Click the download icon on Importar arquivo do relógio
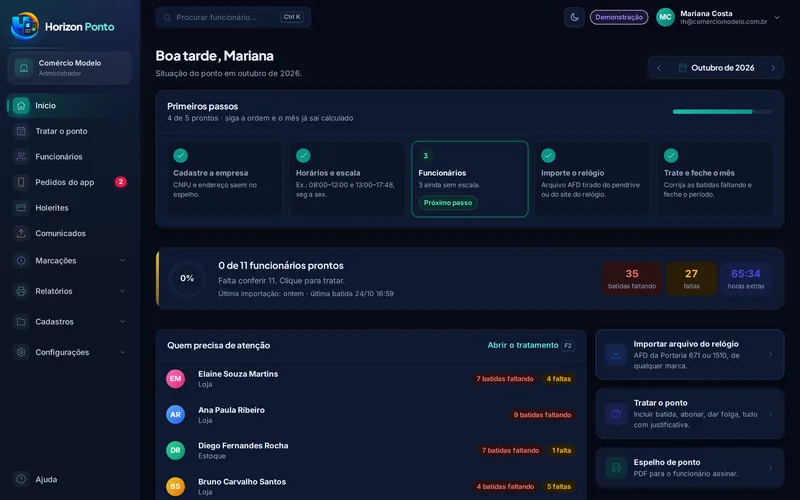800x500 pixels. coord(616,355)
